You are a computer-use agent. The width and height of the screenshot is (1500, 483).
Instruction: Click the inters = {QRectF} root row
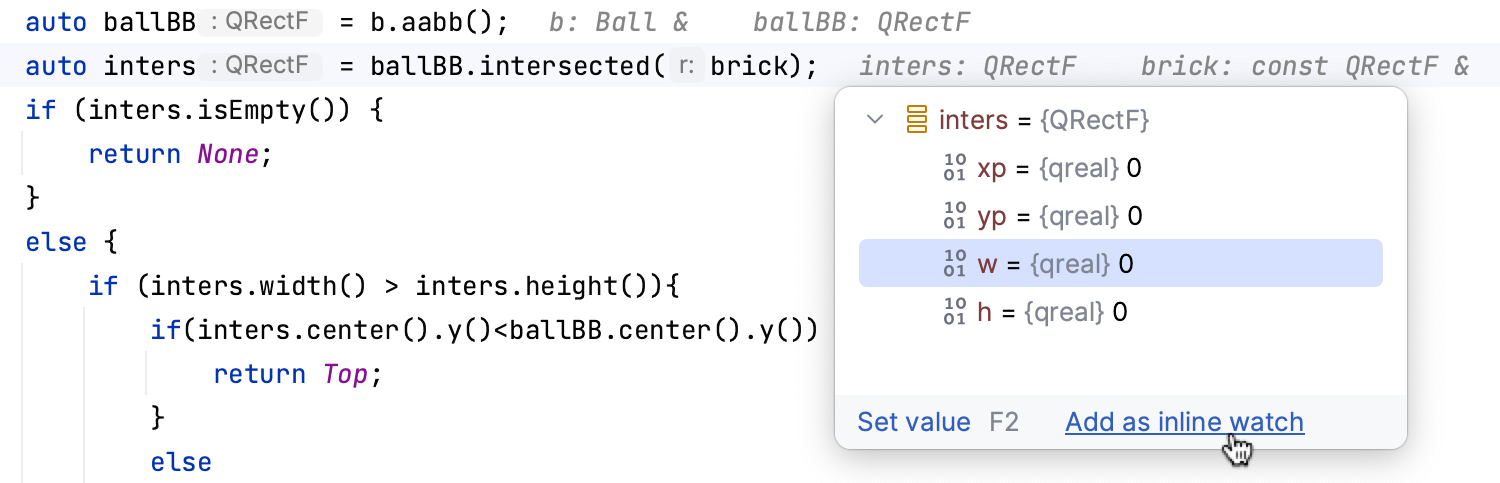click(x=1043, y=120)
